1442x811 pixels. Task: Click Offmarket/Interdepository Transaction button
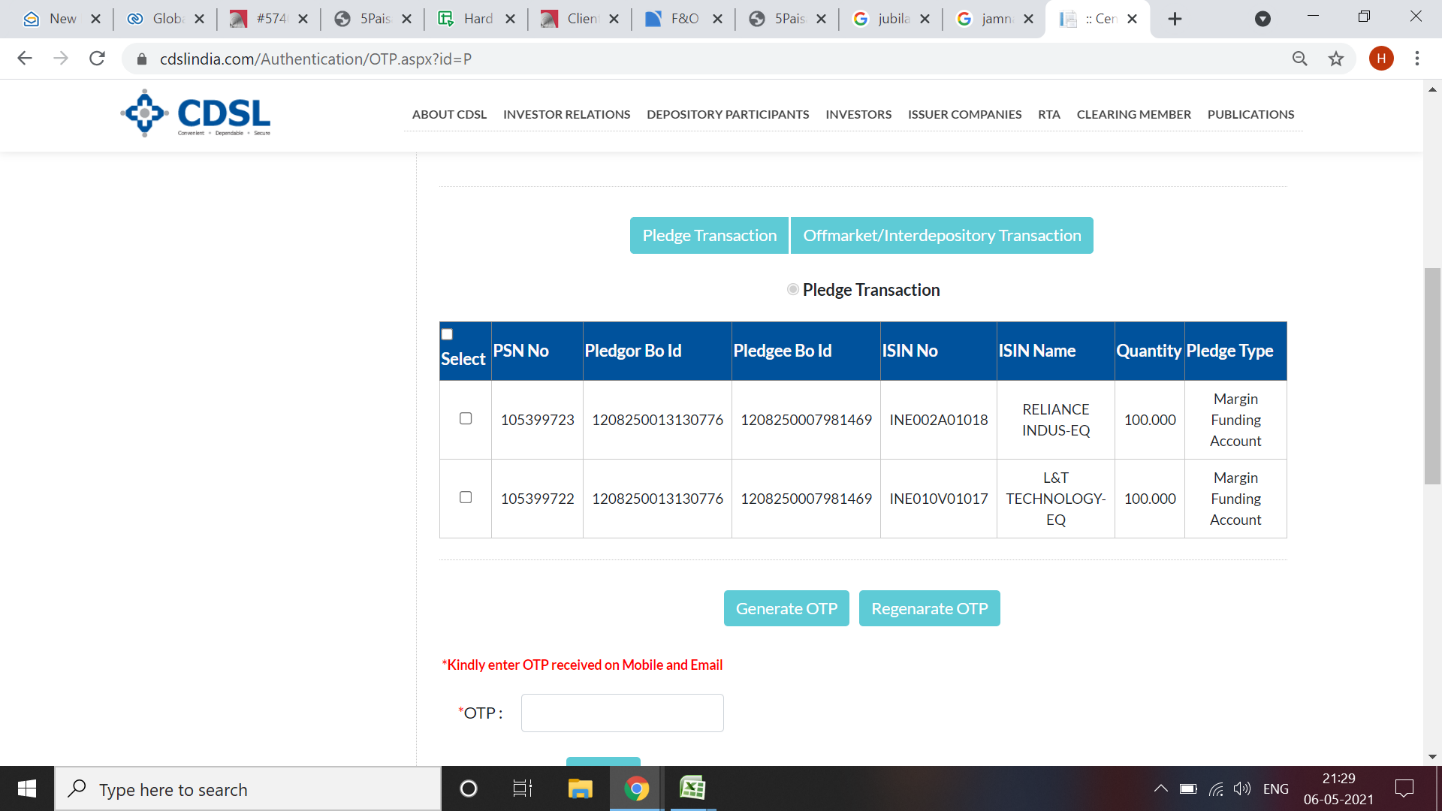pos(942,235)
